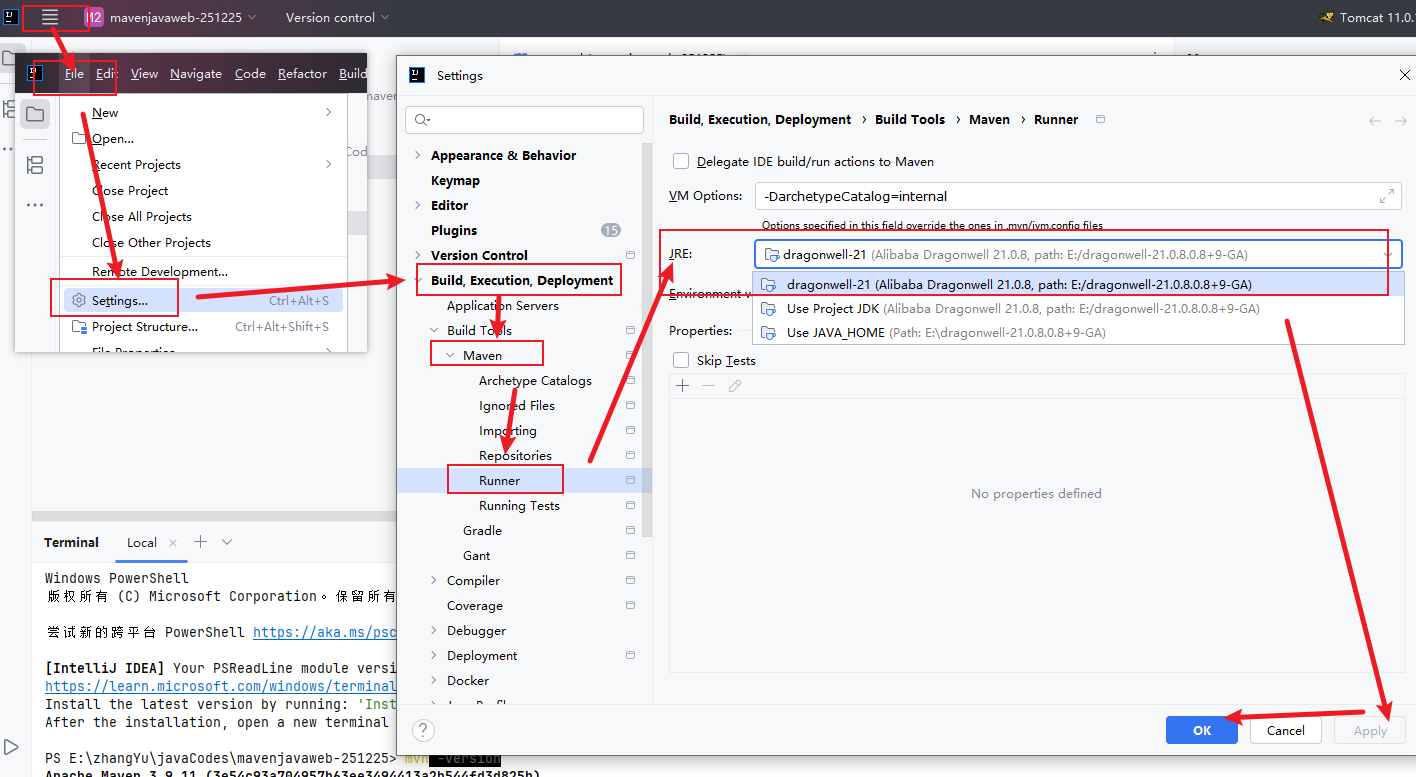This screenshot has width=1416, height=777.
Task: Click the Settings search input field
Action: (x=524, y=120)
